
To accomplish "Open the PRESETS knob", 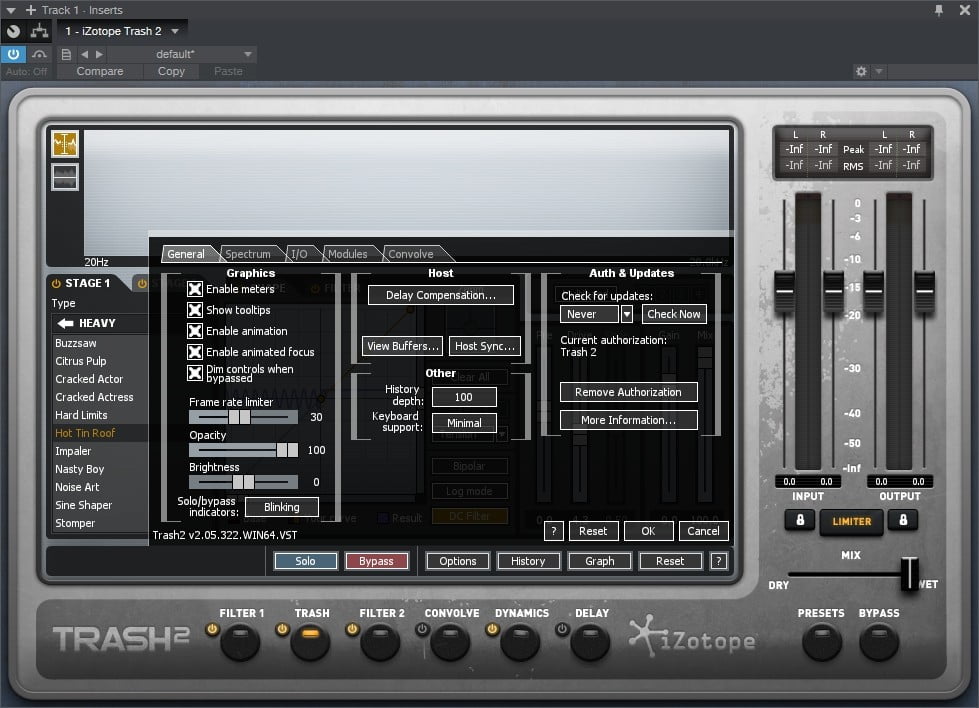I will [822, 642].
